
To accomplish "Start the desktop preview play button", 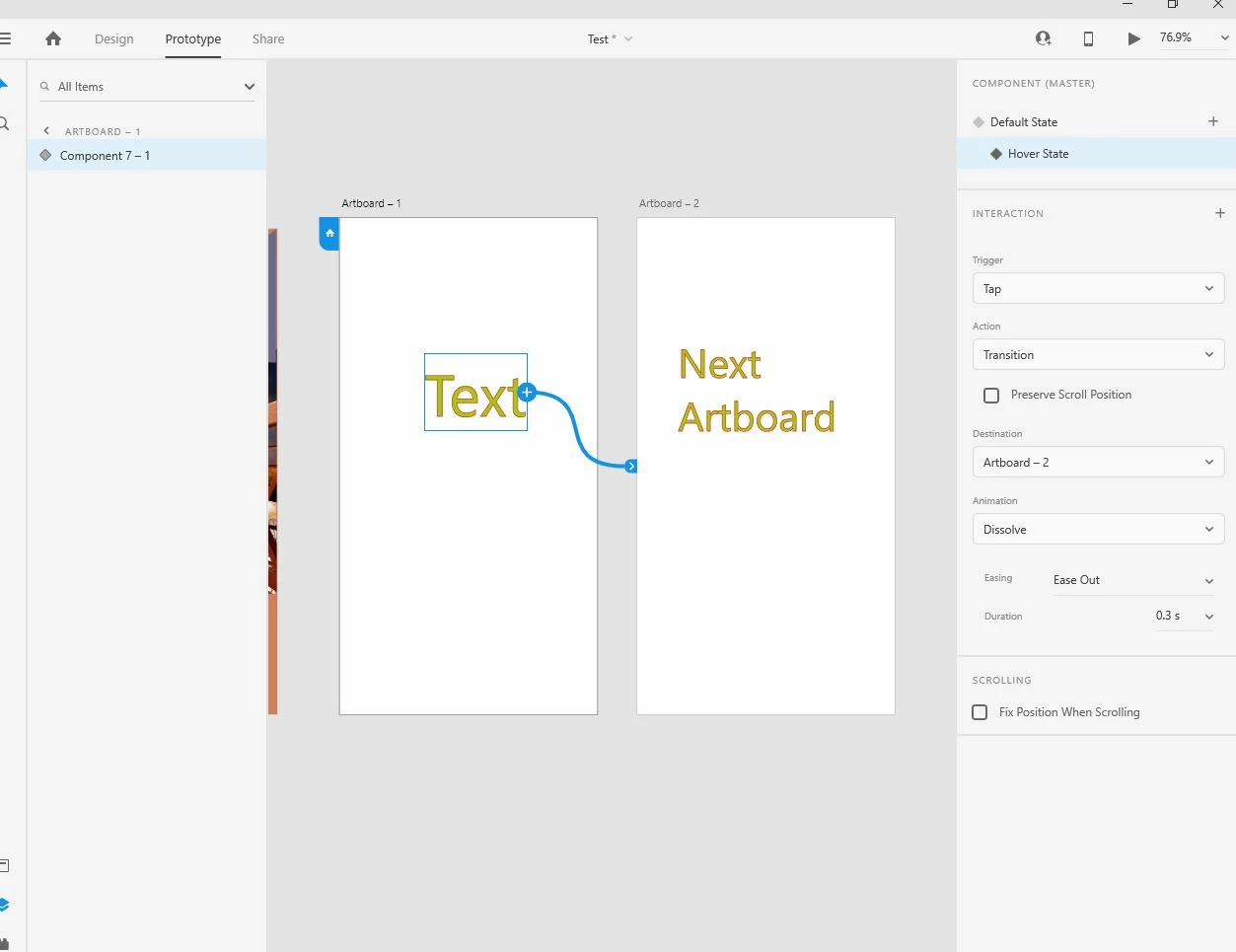I will tap(1133, 38).
